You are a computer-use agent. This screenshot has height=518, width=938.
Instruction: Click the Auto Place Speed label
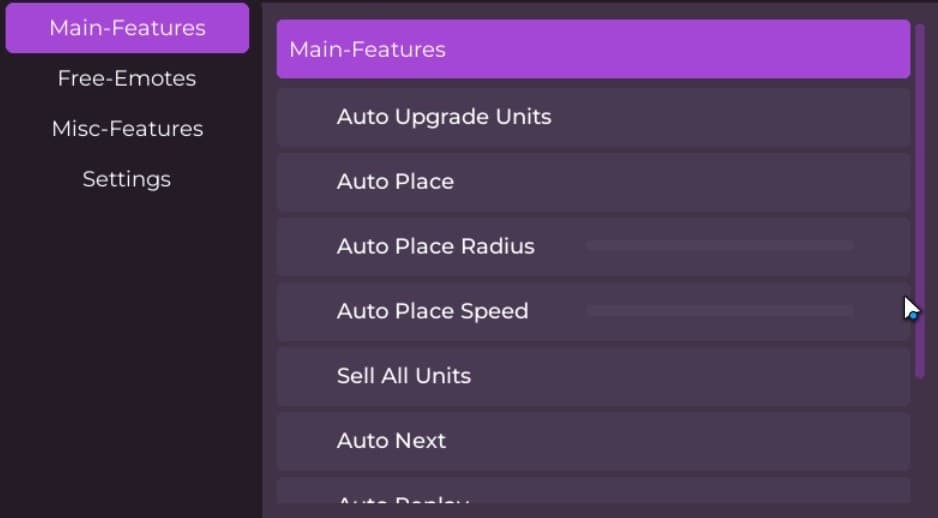tap(432, 311)
